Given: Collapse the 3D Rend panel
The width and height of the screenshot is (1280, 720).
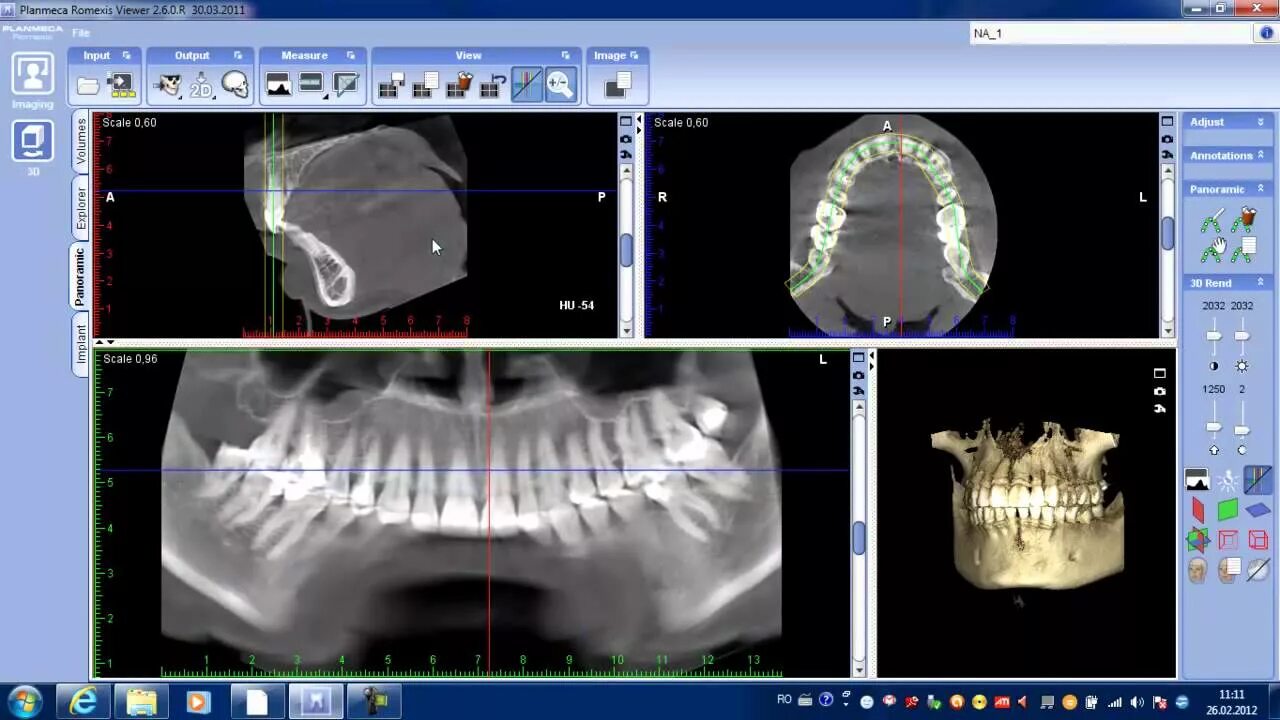Looking at the screenshot, I should pos(1260,283).
